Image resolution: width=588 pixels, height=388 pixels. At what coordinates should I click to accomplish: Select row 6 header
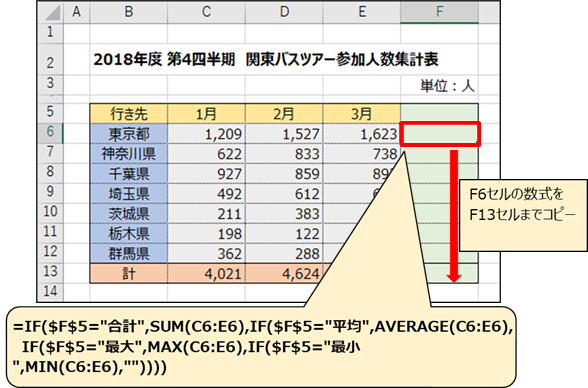click(51, 133)
